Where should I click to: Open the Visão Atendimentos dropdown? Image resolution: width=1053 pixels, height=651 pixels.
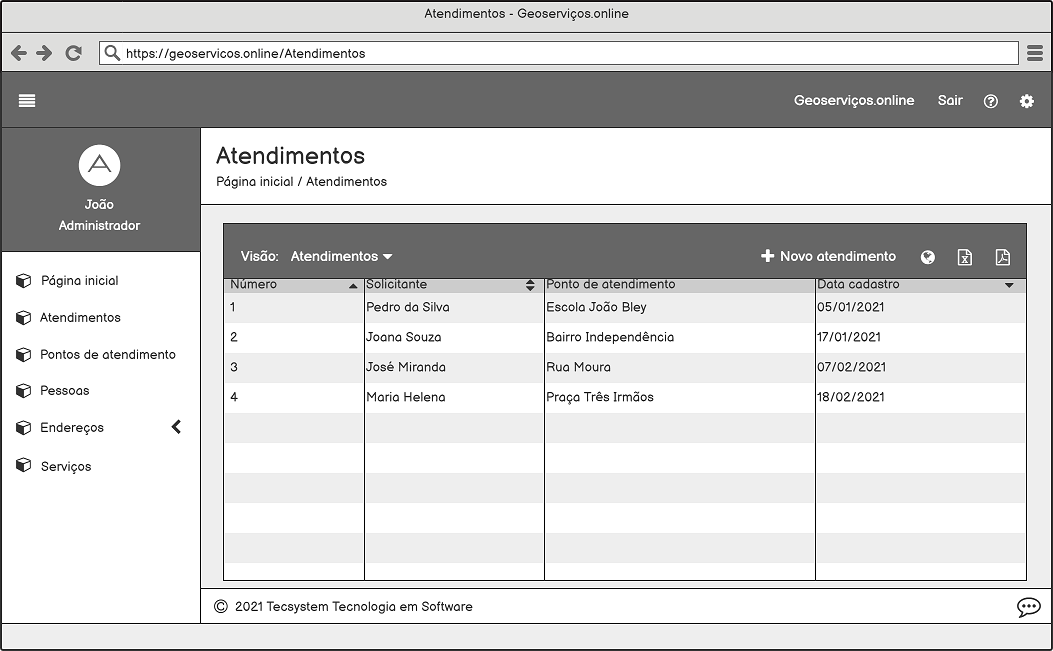click(x=341, y=257)
